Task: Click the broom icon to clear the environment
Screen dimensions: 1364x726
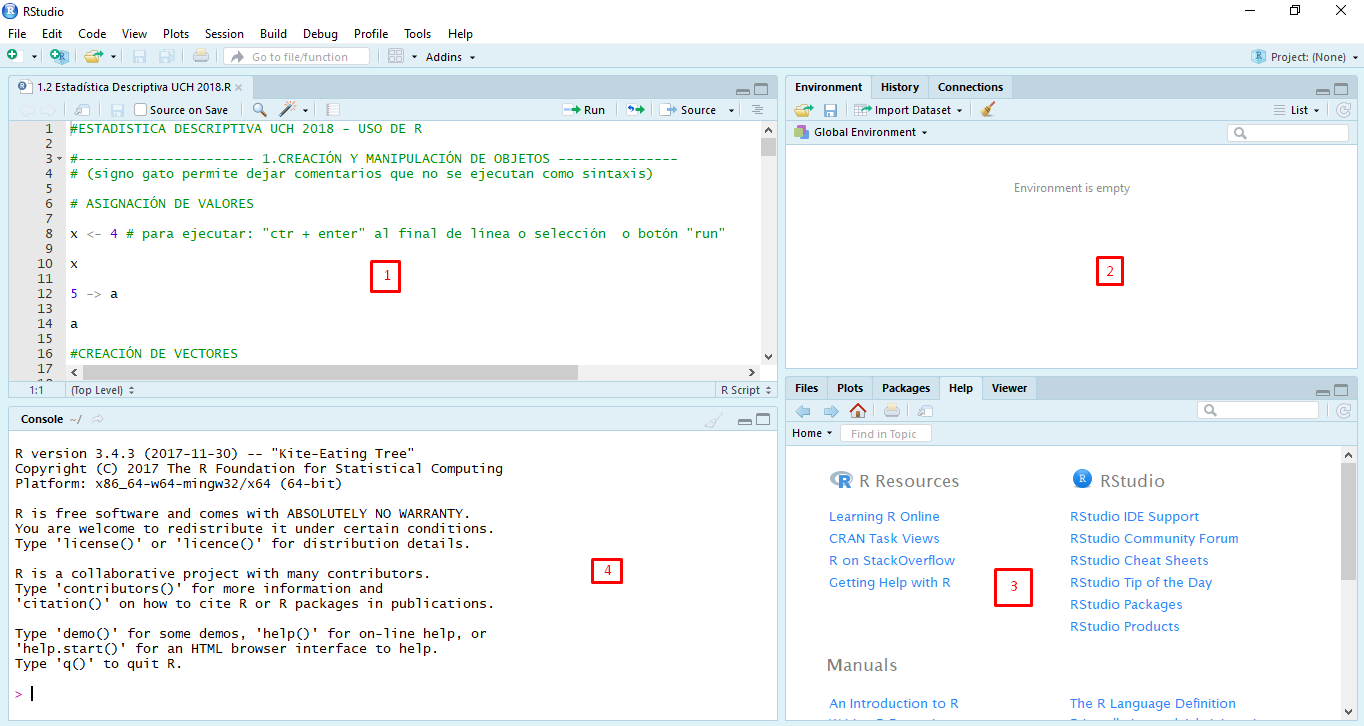Action: pyautogui.click(x=988, y=110)
